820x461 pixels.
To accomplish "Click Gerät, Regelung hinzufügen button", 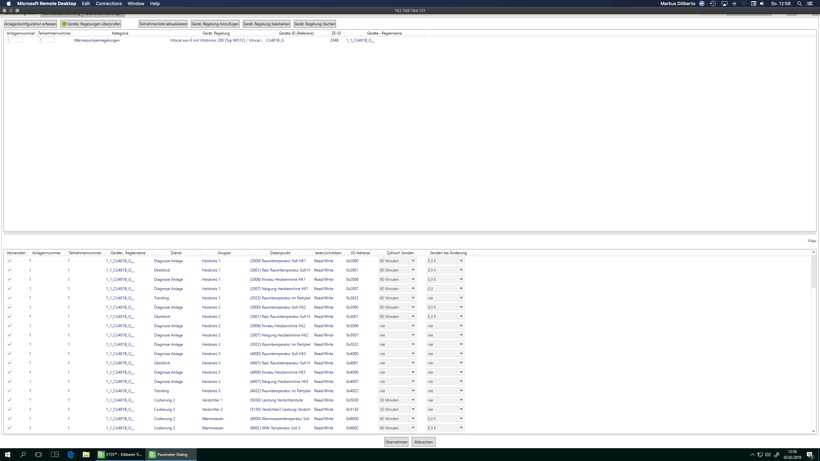I will tap(215, 24).
